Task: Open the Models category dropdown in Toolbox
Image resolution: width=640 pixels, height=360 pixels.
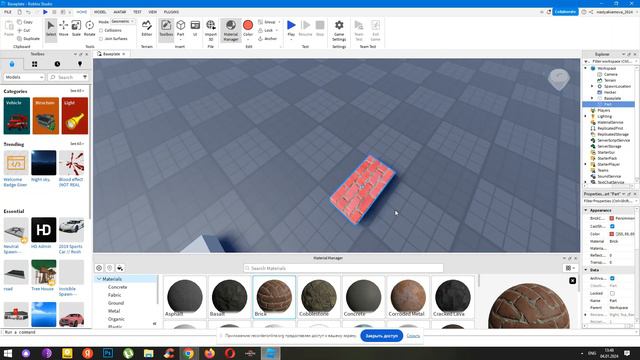Action: pos(24,77)
